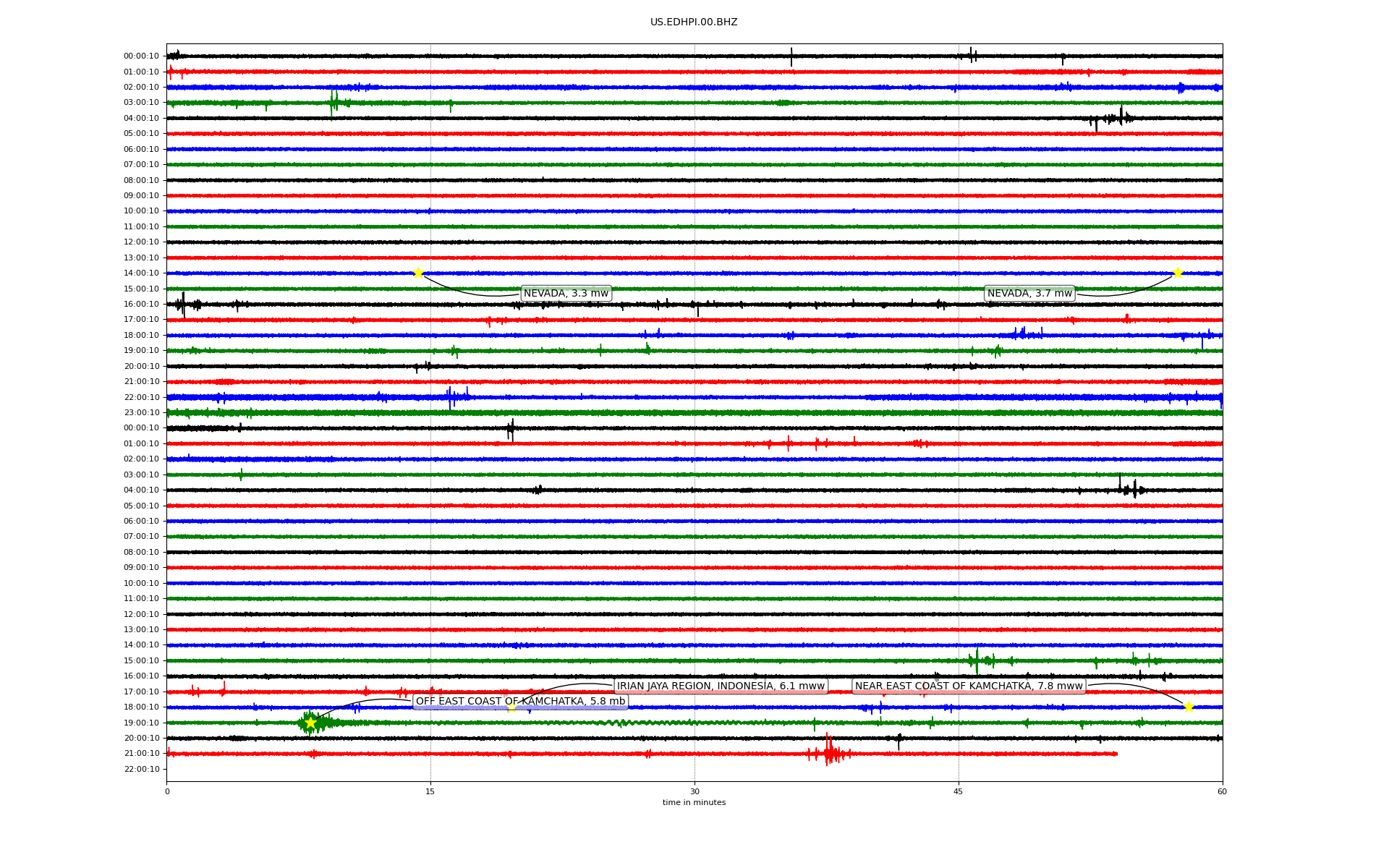Click the Kamchatka 7.8 mww star marker
This screenshot has height=868, width=1389.
[1189, 707]
